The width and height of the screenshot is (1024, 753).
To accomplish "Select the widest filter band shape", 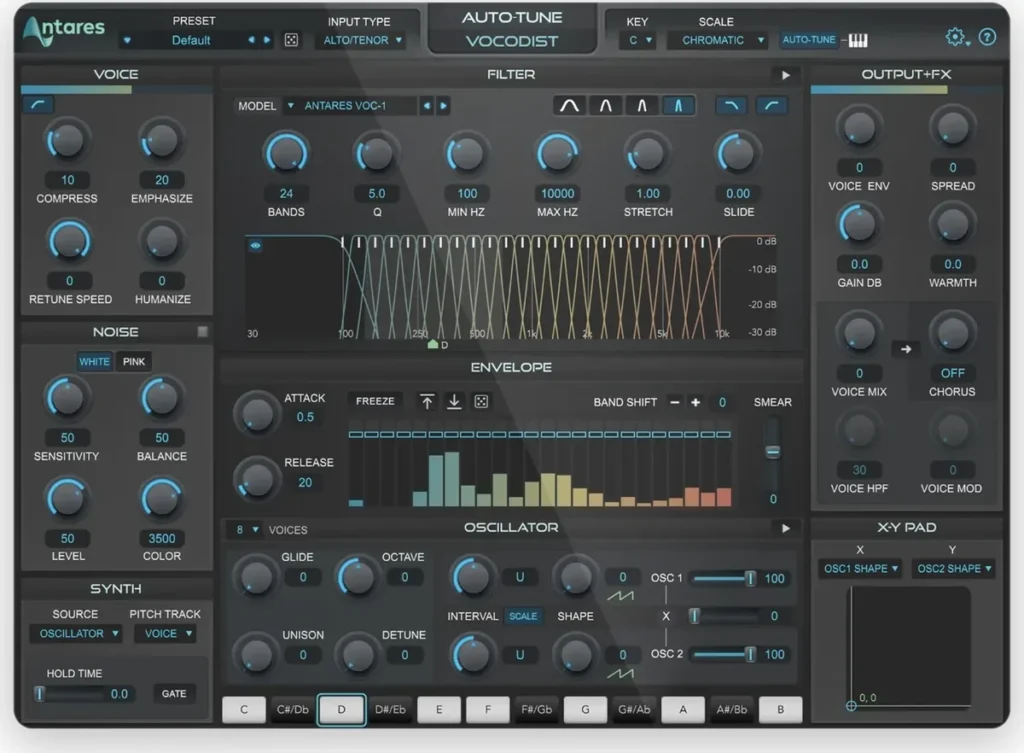I will (569, 105).
